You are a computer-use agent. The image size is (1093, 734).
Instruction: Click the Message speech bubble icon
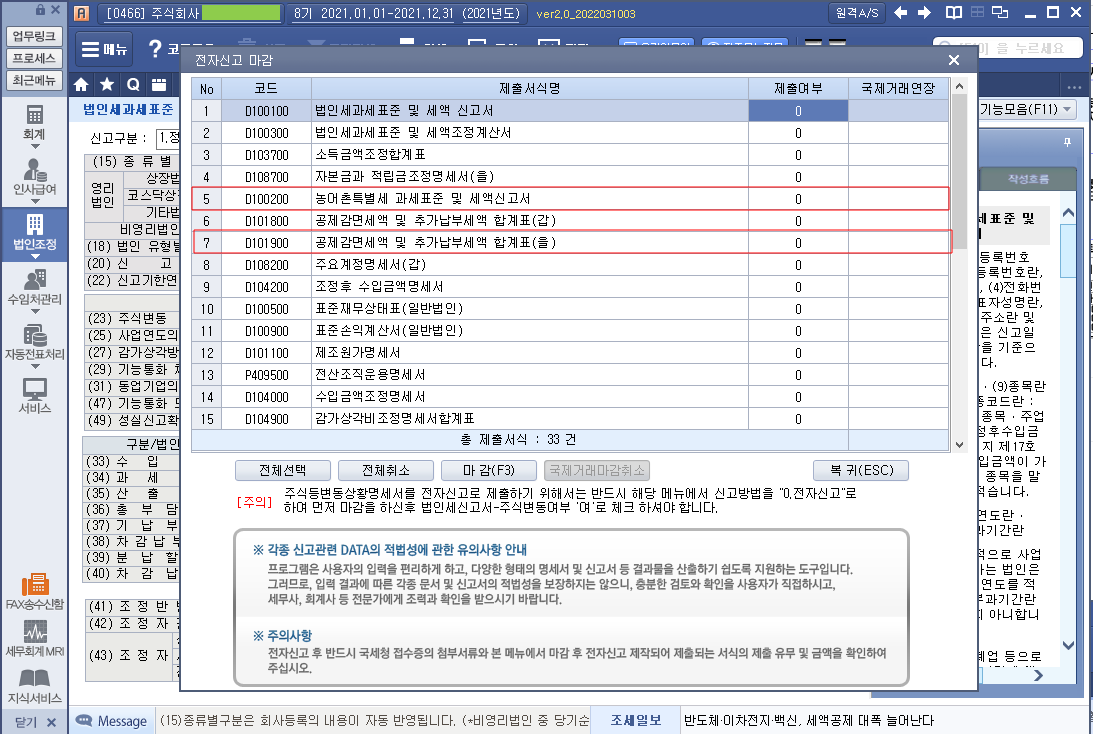[84, 720]
